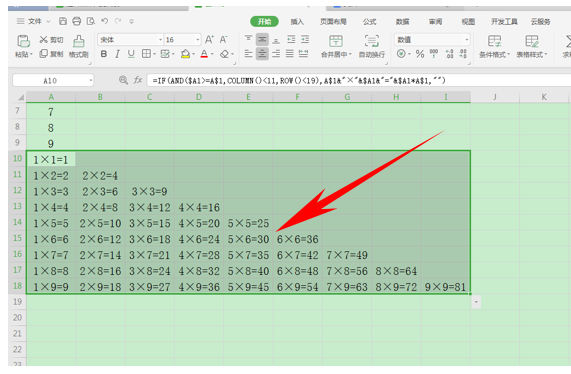Click the Undo arrow icon
Screen dimensions: 571x374
point(105,21)
